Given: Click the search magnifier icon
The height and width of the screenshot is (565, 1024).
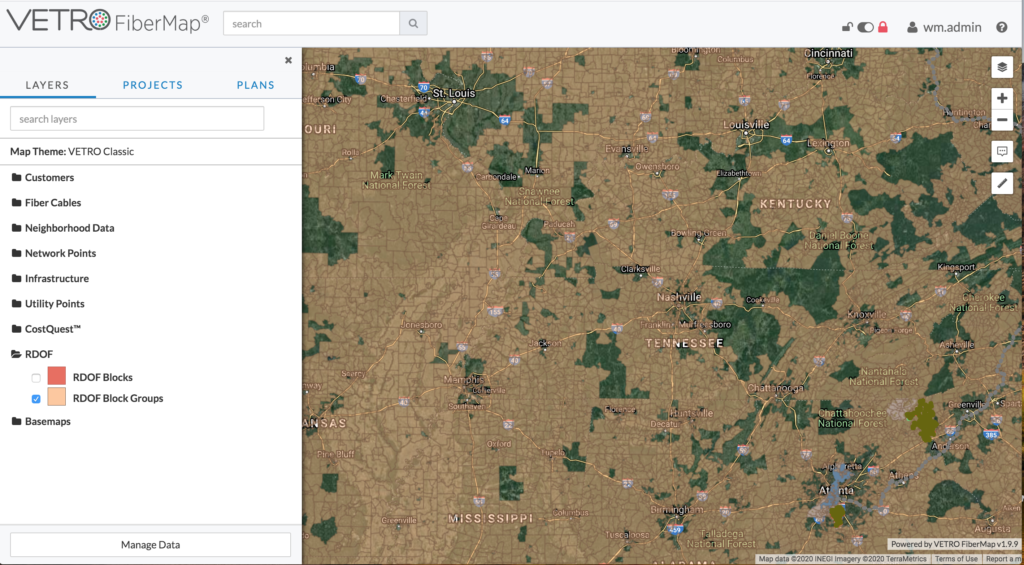Looking at the screenshot, I should tap(413, 24).
